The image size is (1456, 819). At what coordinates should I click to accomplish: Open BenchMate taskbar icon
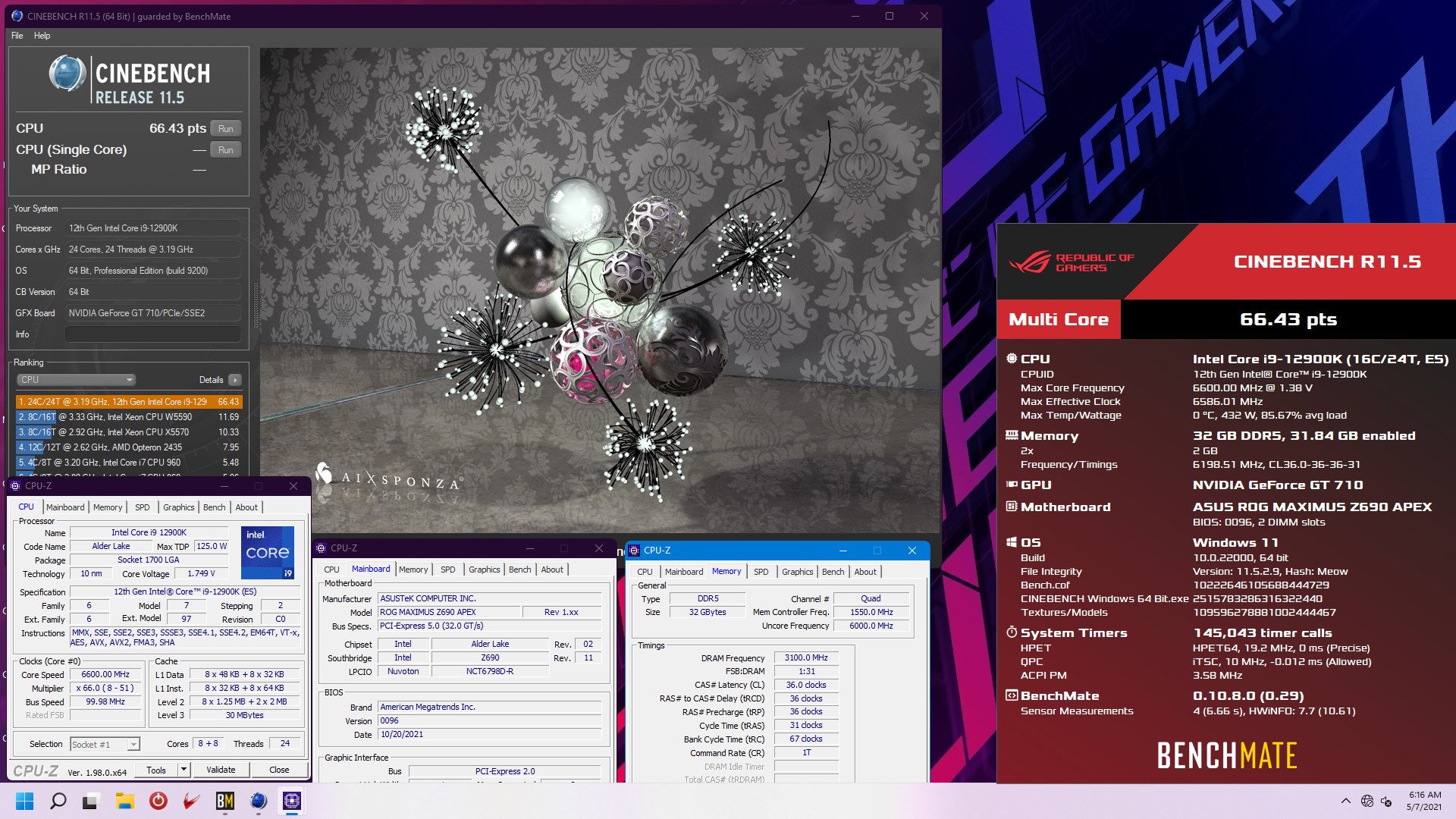(x=224, y=801)
